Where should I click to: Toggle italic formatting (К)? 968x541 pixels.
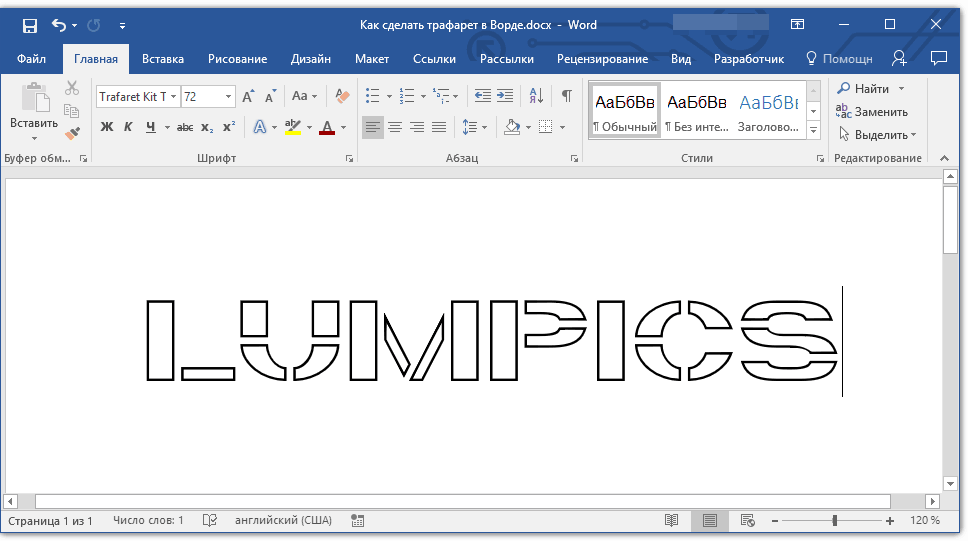(x=128, y=127)
